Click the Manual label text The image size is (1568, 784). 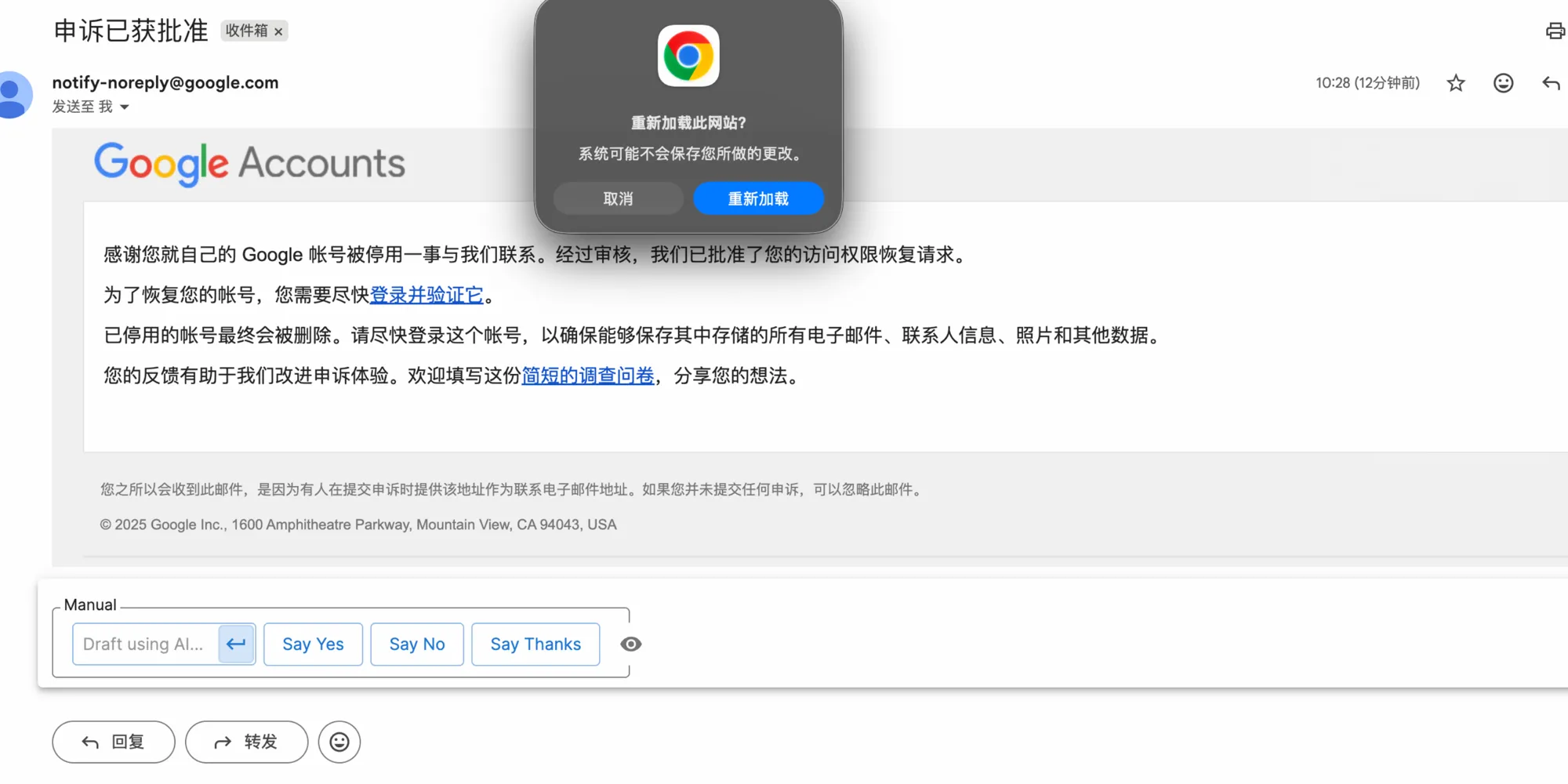(x=90, y=605)
